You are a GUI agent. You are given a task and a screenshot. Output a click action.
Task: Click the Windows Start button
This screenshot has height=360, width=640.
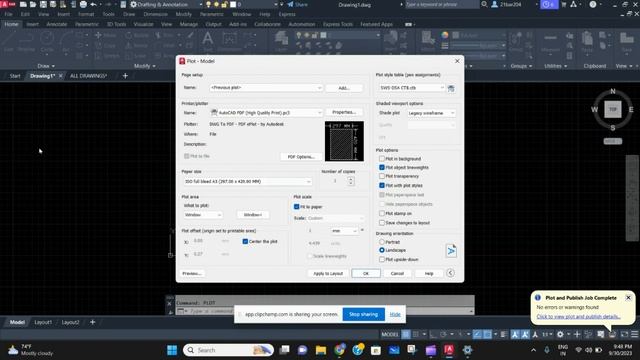pos(172,350)
